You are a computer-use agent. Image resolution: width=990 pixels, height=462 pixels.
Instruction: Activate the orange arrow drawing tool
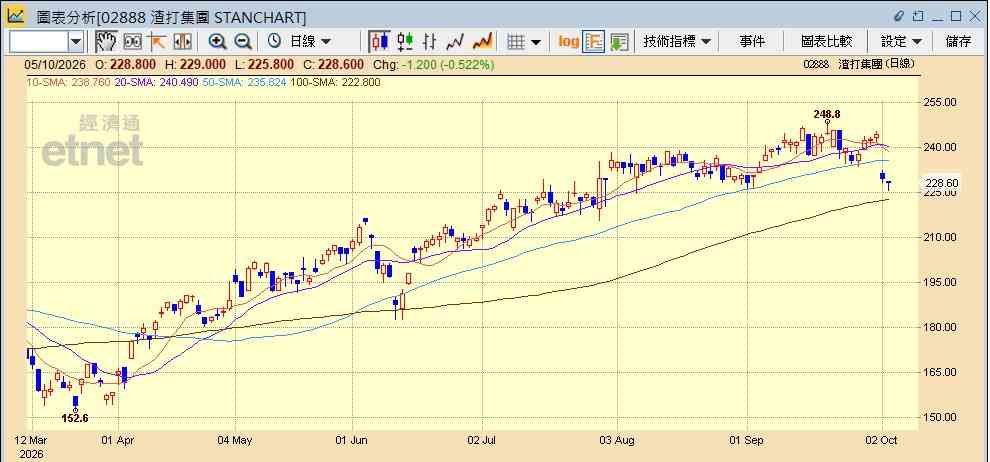click(157, 42)
